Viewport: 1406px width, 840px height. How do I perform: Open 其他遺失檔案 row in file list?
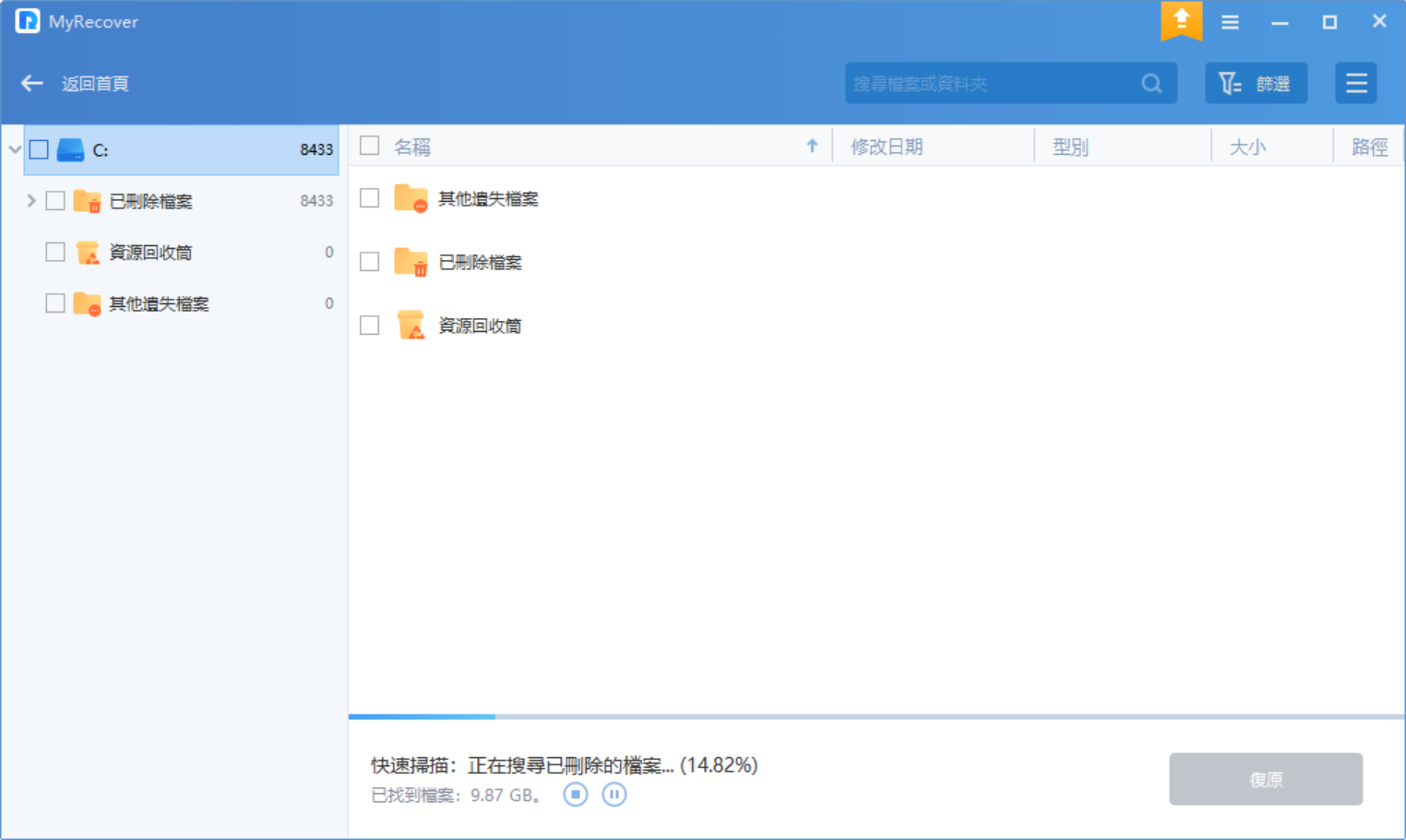[488, 199]
